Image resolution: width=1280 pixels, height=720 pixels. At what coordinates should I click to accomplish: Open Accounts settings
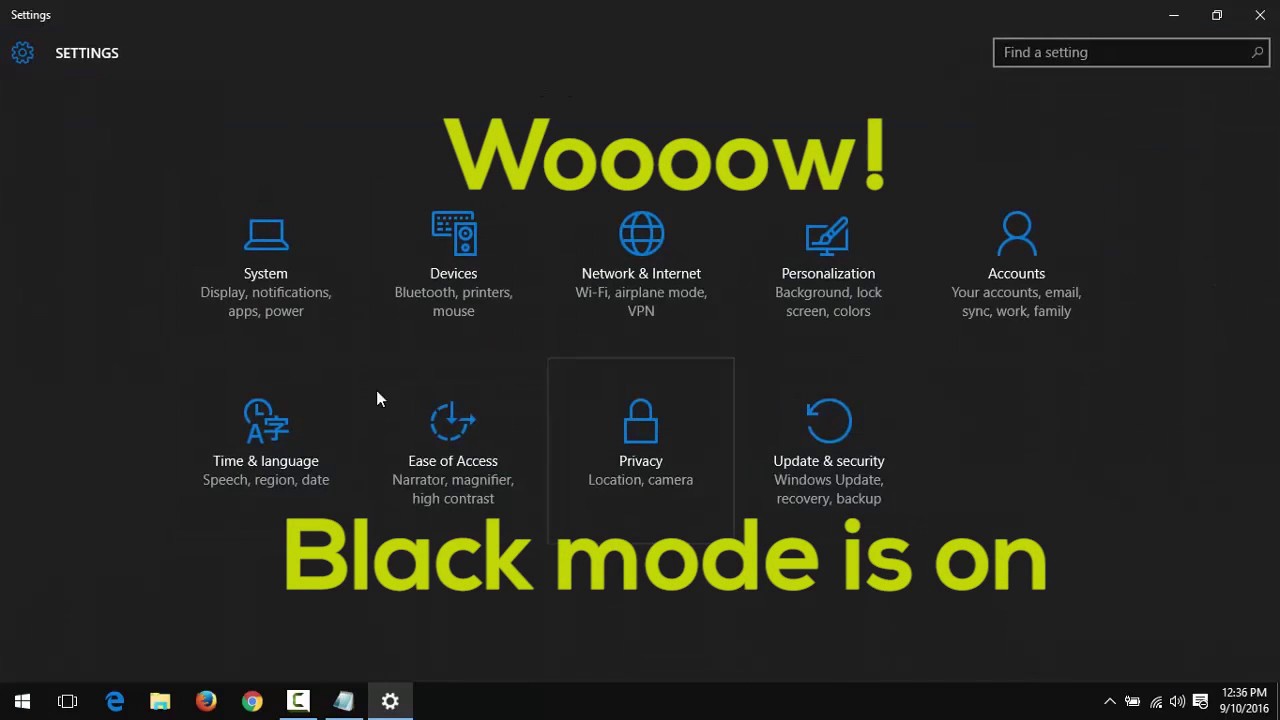coord(1016,270)
